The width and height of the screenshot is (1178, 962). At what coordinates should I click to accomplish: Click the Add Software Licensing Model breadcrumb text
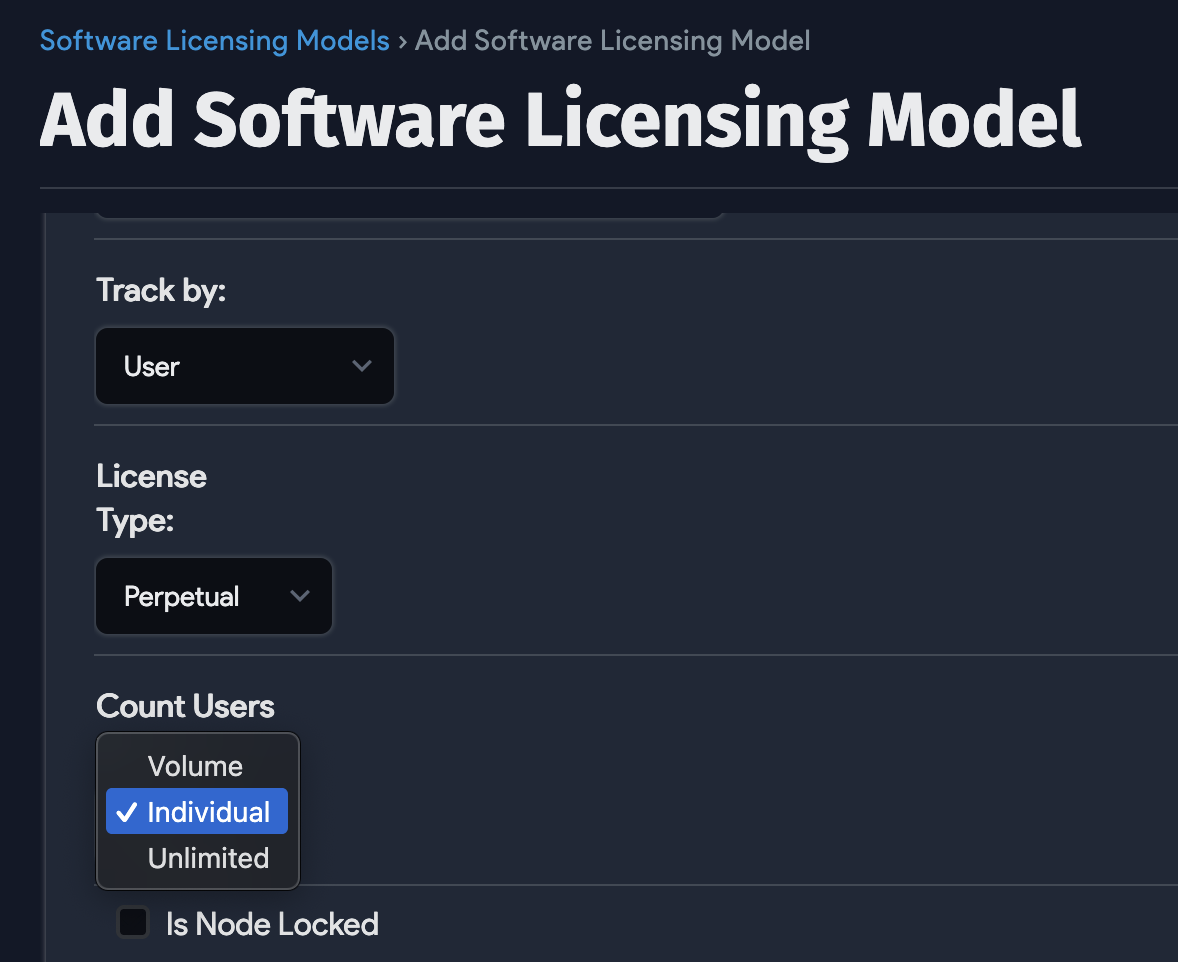pos(612,41)
